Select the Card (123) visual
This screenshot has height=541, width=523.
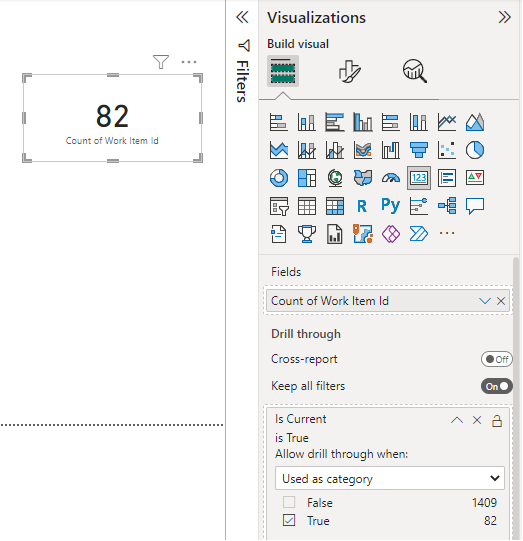click(x=419, y=178)
